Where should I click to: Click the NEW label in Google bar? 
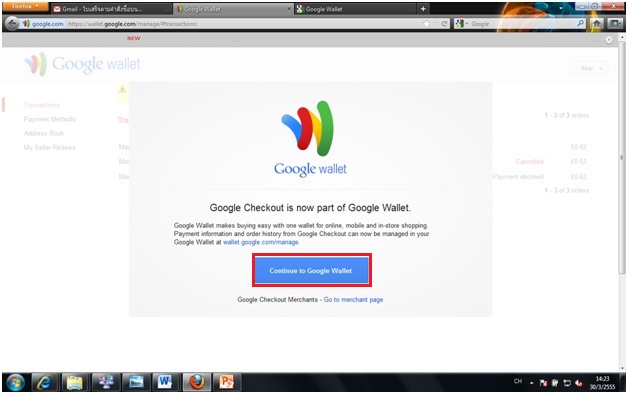(134, 38)
